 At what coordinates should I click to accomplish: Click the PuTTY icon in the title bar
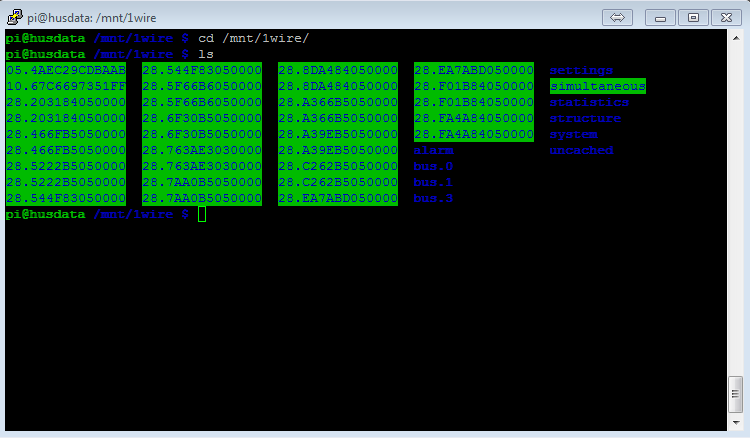click(14, 17)
